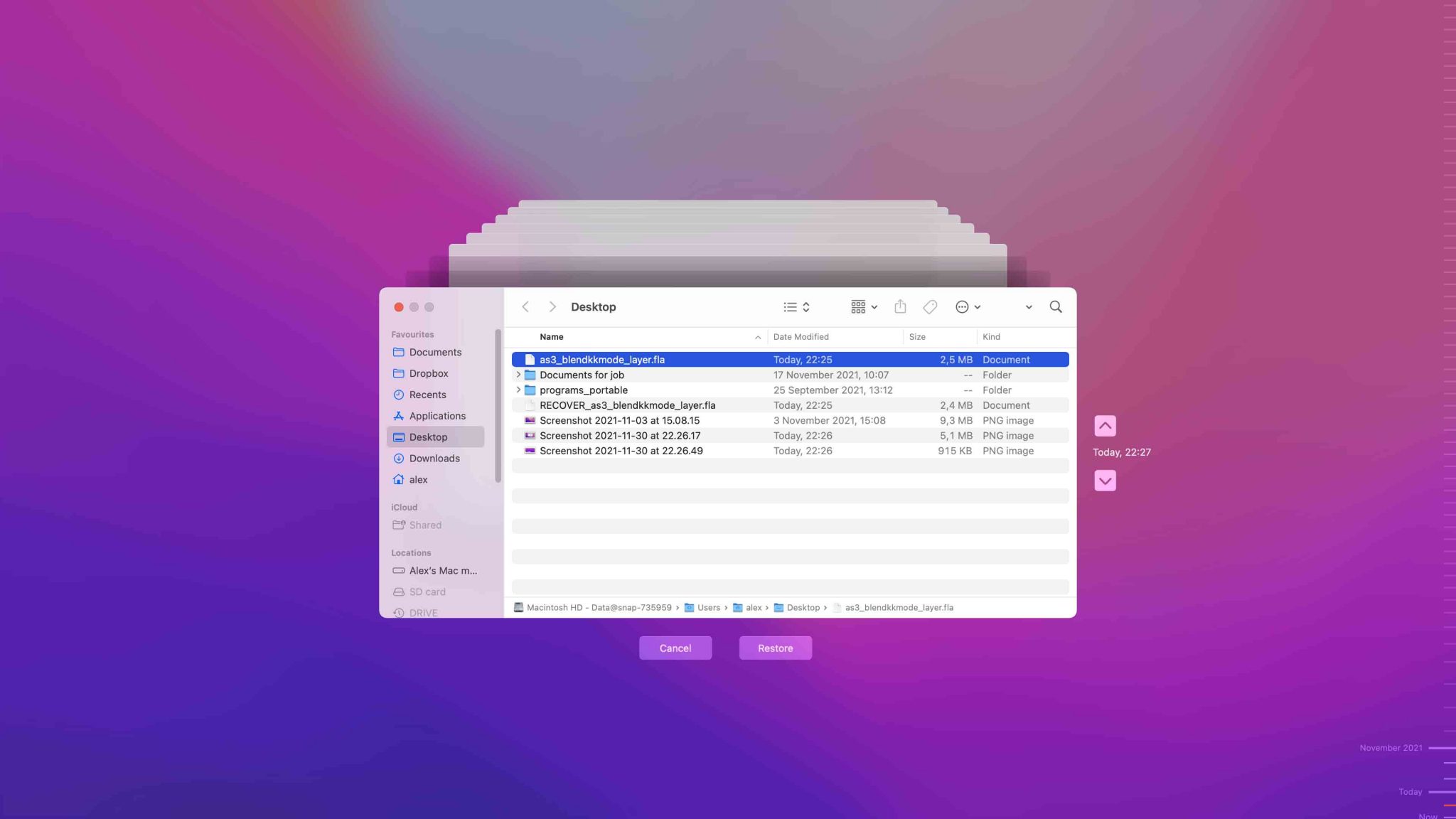1456x819 pixels.
Task: Click the forward navigation arrow
Action: point(552,307)
